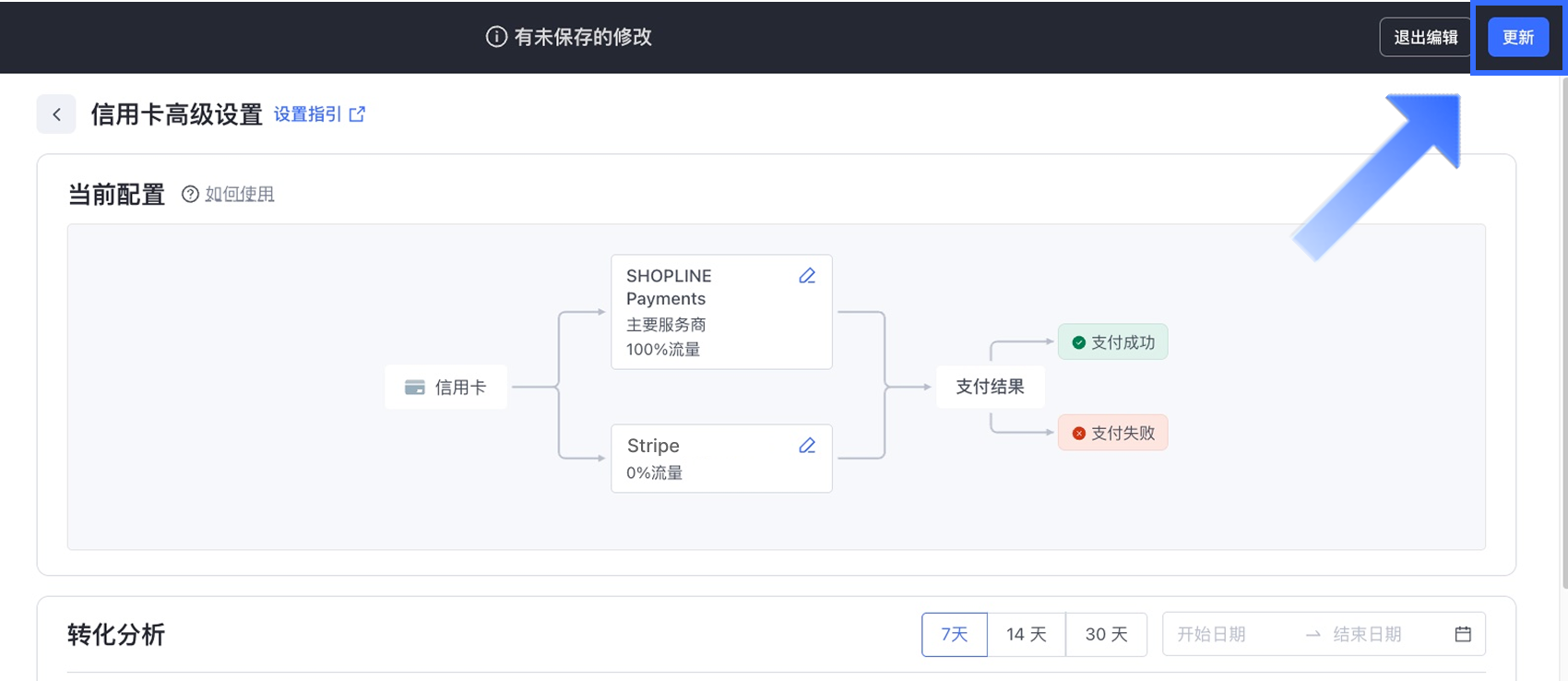Click the 退出编辑 button

click(1425, 37)
